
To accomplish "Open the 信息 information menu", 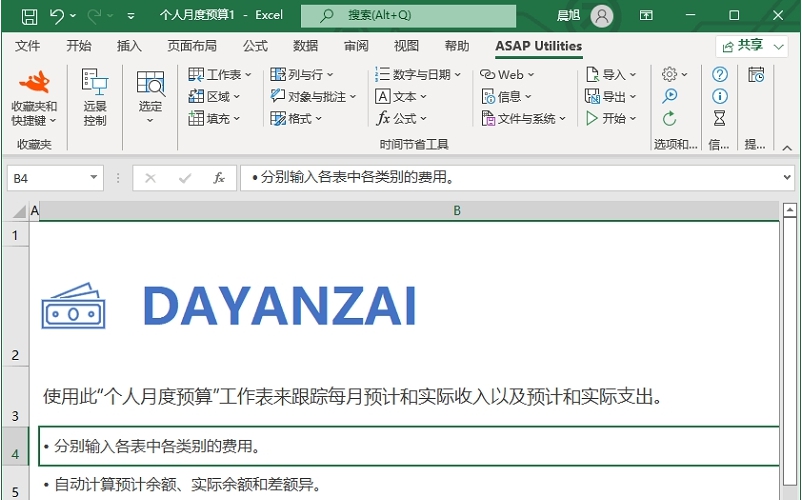I will point(507,96).
